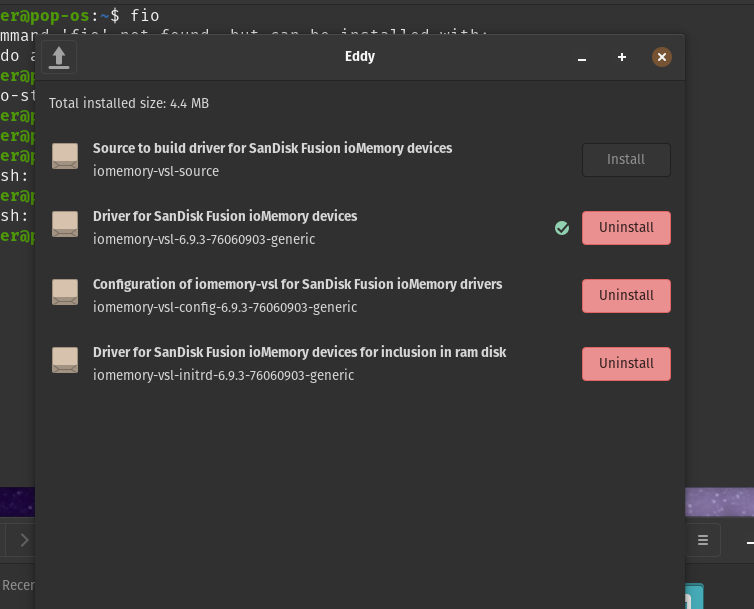Screen dimensions: 754x609
Task: Click the forward arrow in the file manager
Action: pyautogui.click(x=24, y=540)
